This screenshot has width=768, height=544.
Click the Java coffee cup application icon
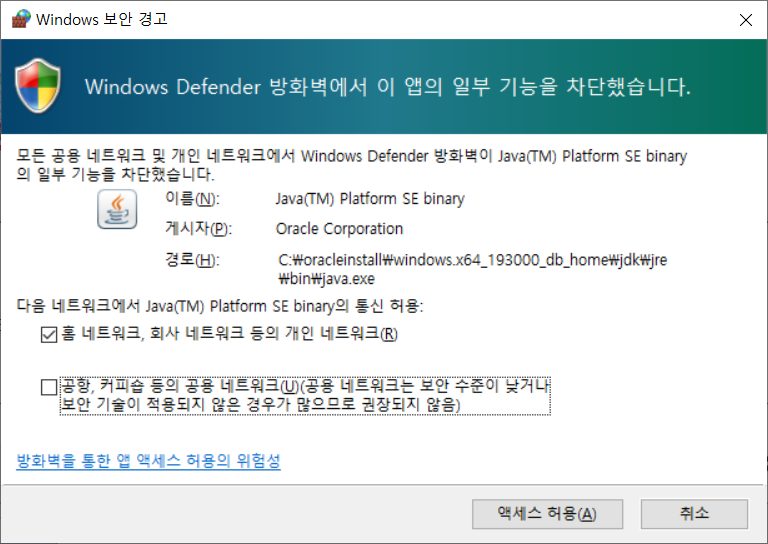point(117,209)
